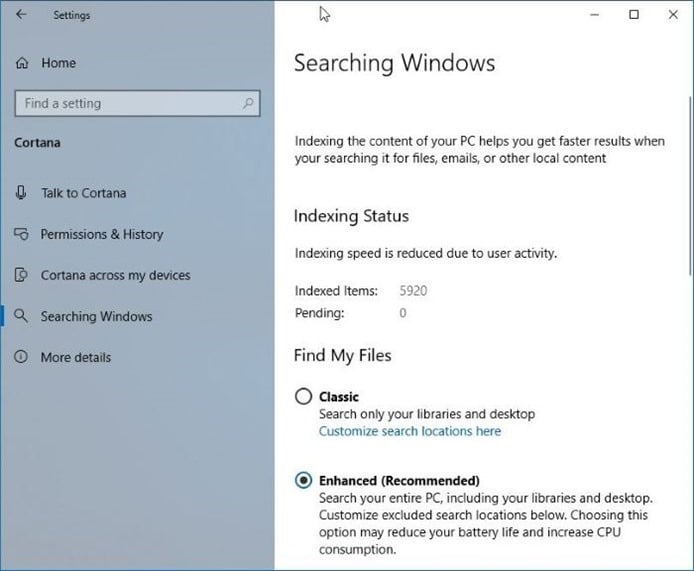The height and width of the screenshot is (571, 694).
Task: Minimize the Settings window
Action: coord(594,14)
